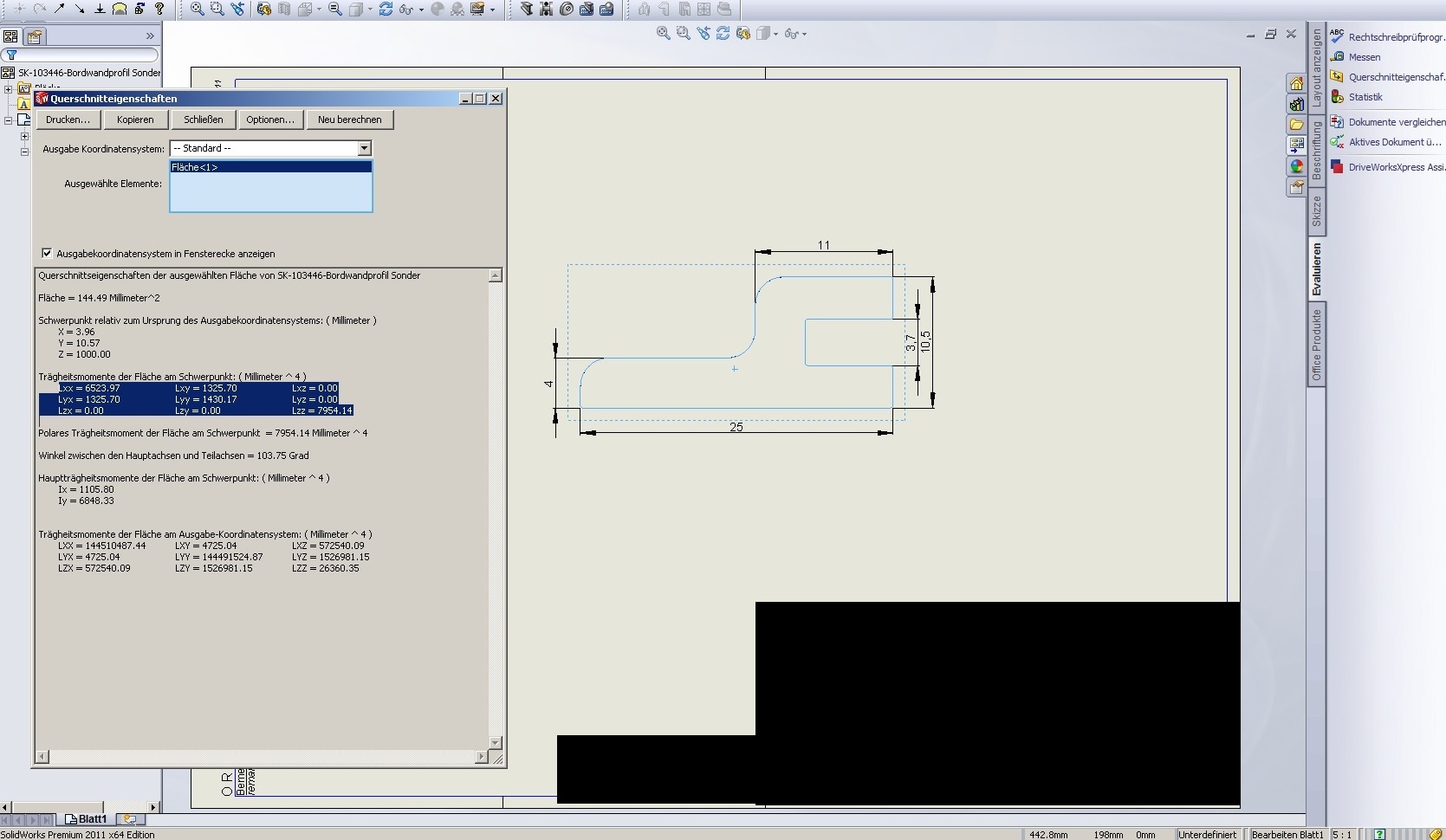Click Aktives Dokument ü... command

tap(1386, 142)
